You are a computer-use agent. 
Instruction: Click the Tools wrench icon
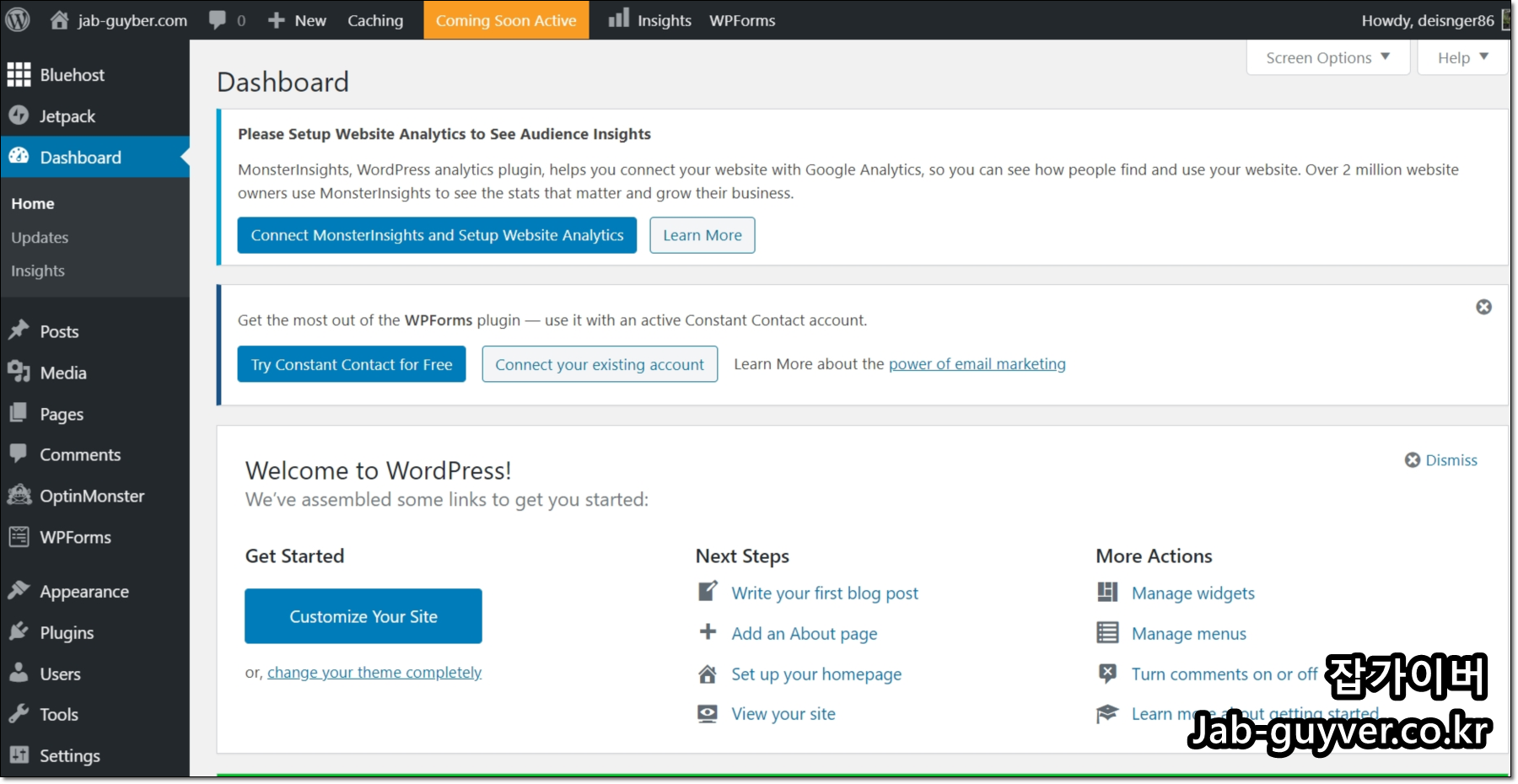pyautogui.click(x=19, y=714)
